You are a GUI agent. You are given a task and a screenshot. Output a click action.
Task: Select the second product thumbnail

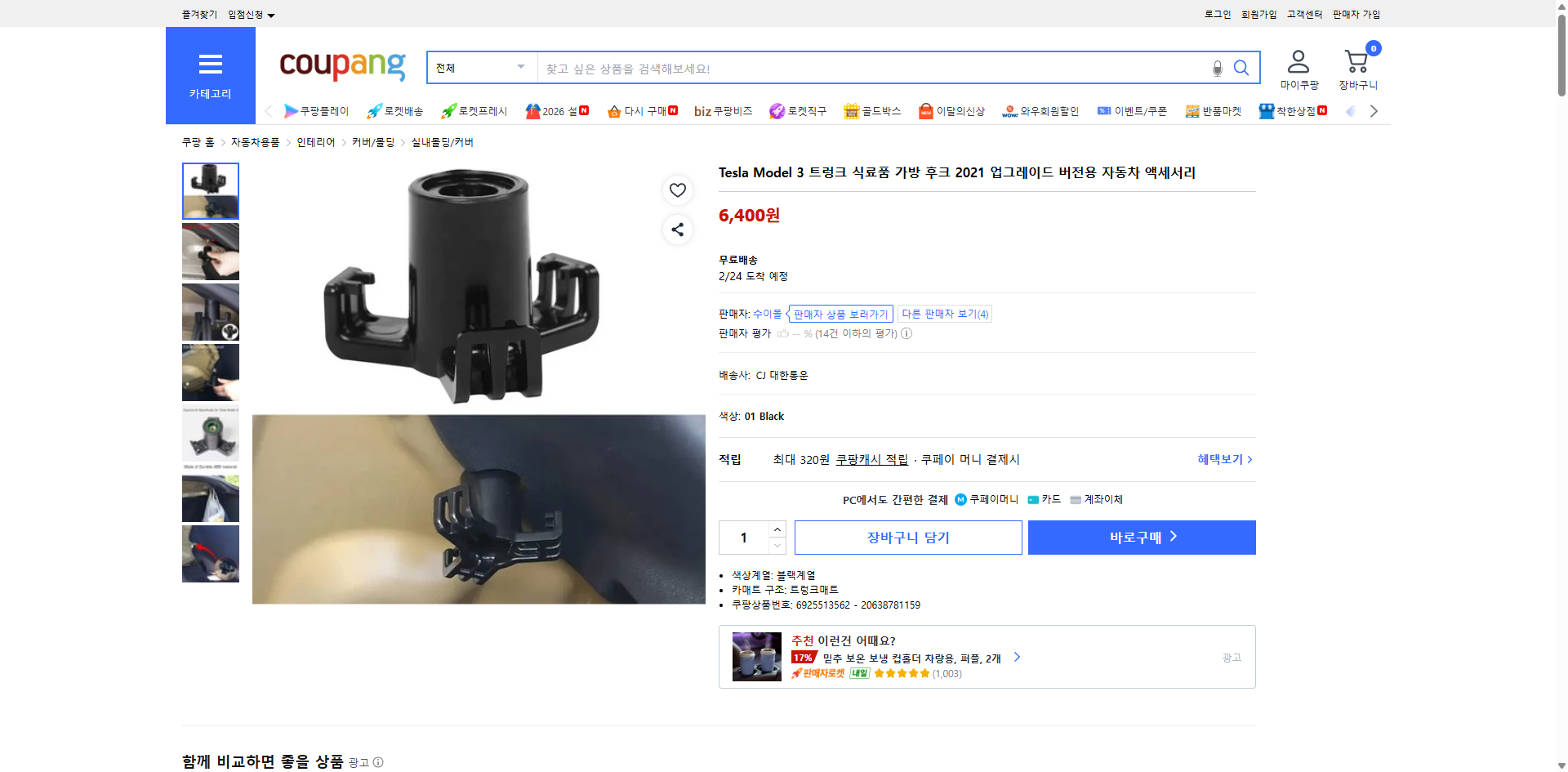coord(210,251)
